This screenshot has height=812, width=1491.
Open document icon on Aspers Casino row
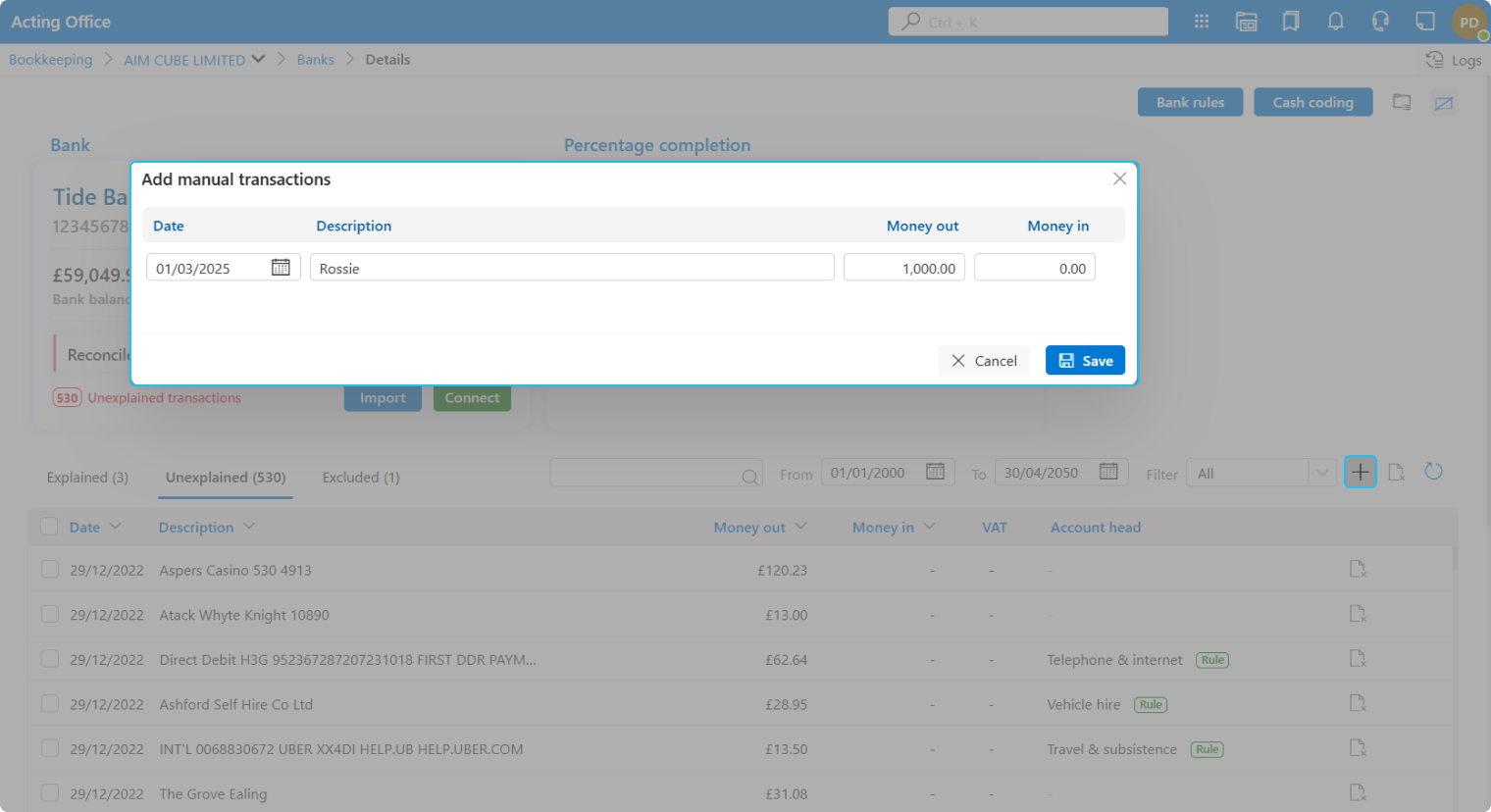(1358, 570)
